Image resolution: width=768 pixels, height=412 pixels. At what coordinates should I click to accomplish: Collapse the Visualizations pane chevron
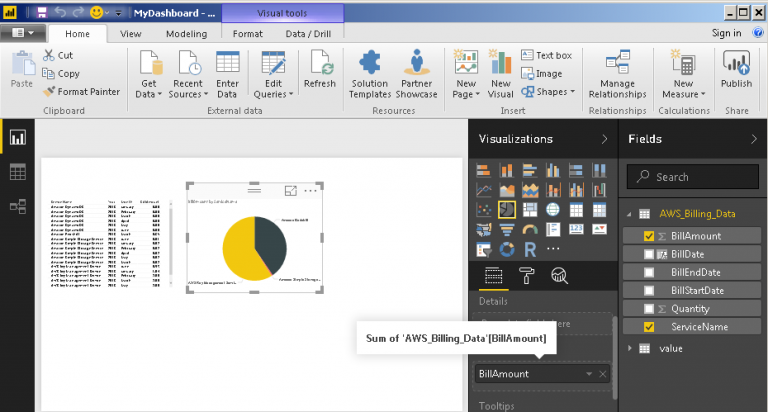(604, 139)
